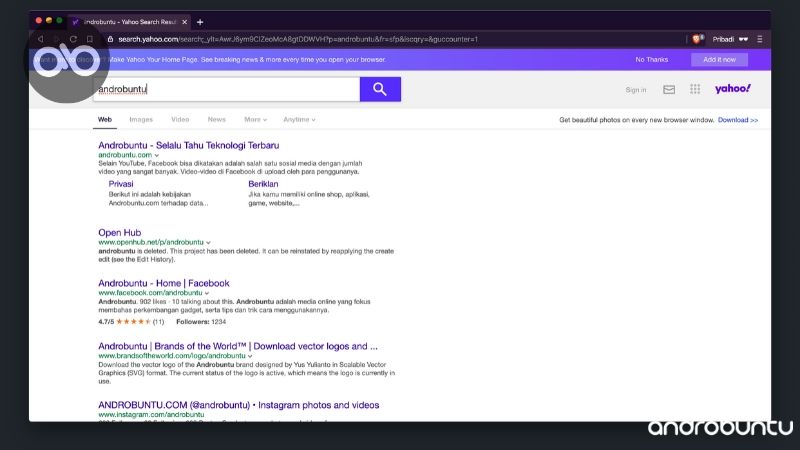
Task: Open a new browser tab with plus icon
Action: pyautogui.click(x=200, y=22)
